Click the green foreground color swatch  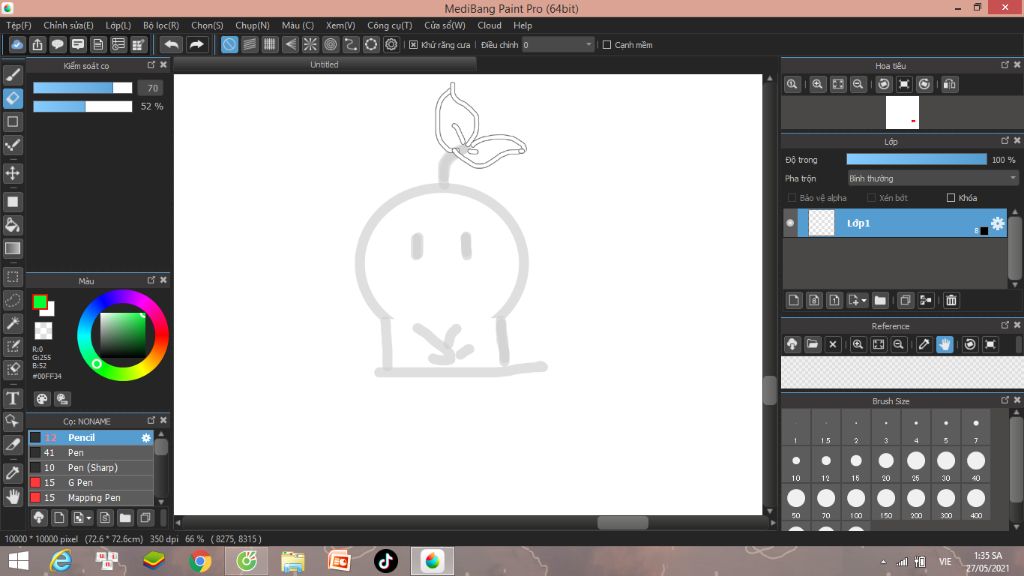click(x=40, y=302)
